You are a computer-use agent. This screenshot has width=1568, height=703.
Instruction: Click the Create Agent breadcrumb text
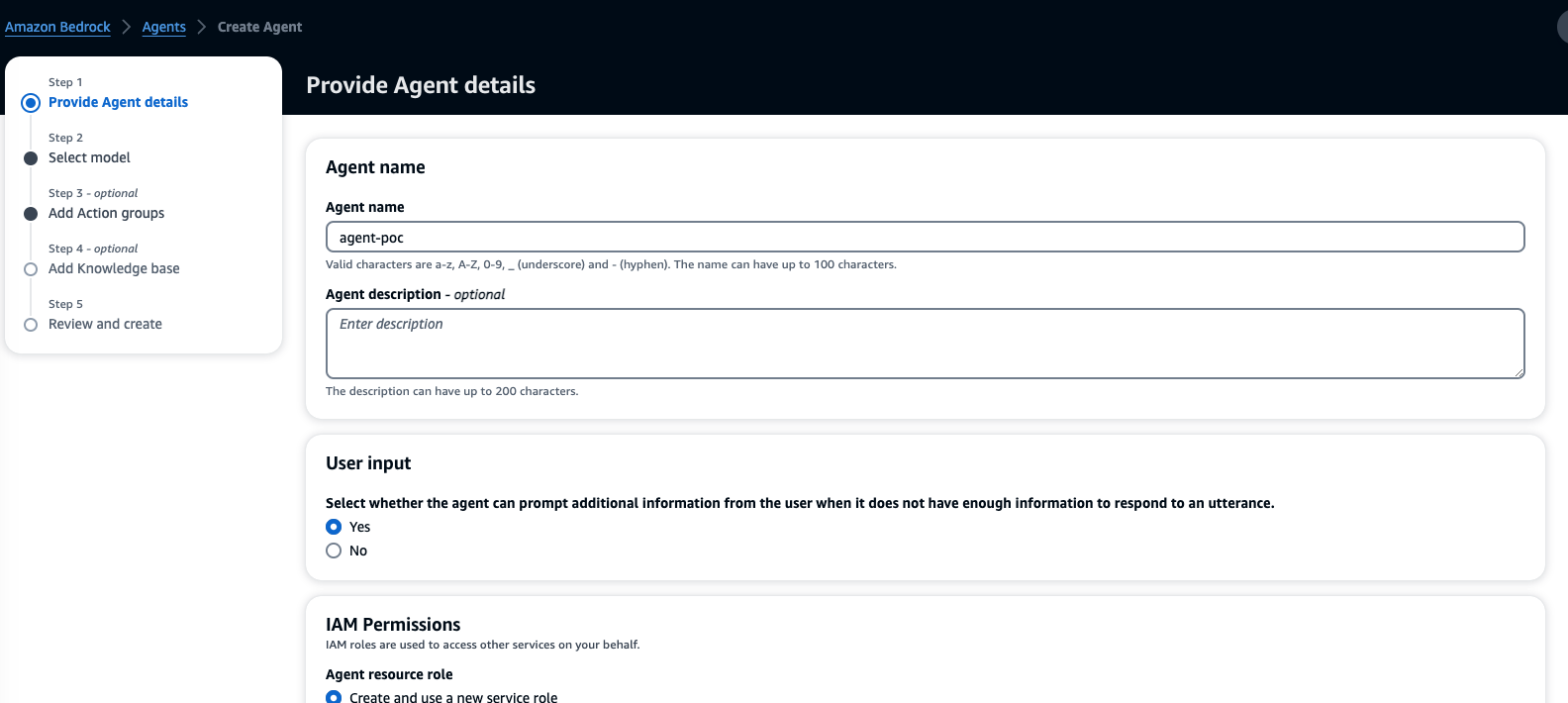click(x=259, y=27)
